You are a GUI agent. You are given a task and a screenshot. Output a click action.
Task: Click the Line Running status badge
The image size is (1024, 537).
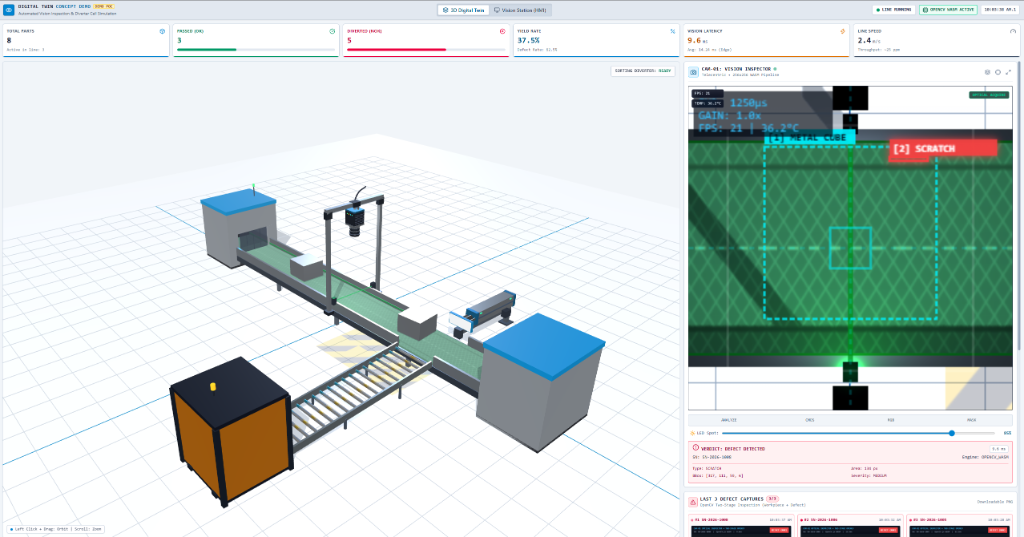[x=894, y=10]
